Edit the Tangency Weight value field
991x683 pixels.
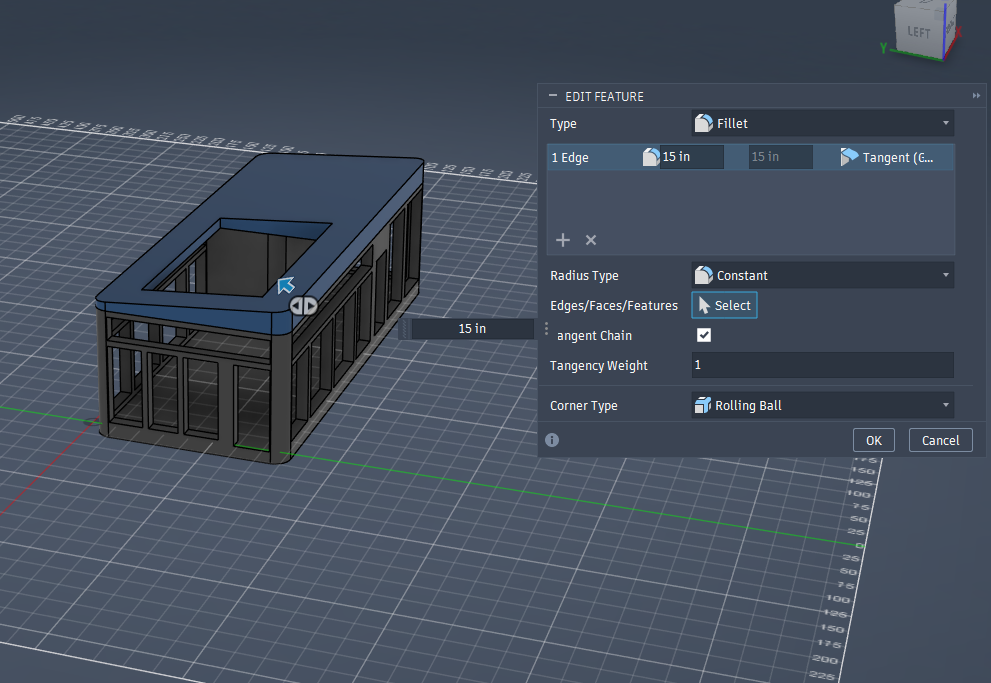822,365
